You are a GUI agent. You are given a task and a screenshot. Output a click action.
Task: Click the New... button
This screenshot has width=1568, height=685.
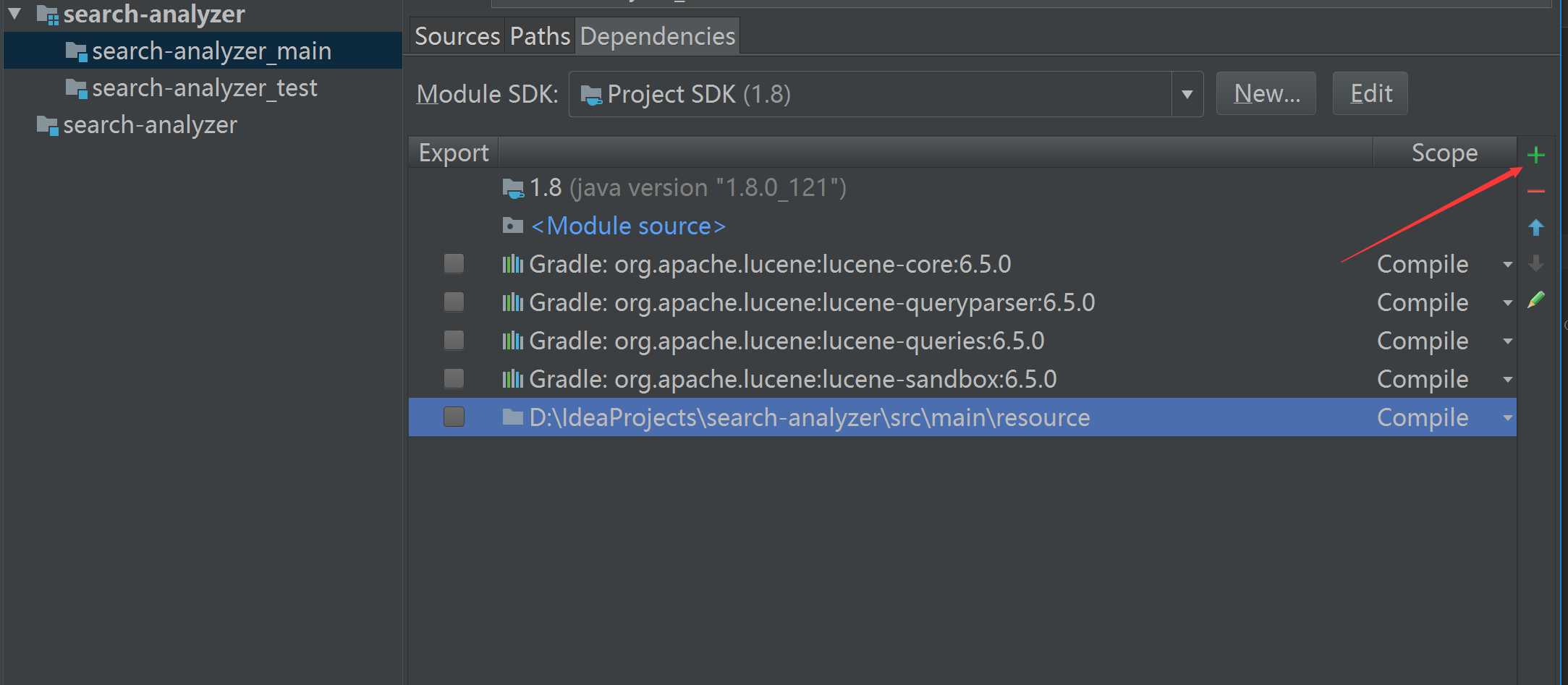pyautogui.click(x=1266, y=93)
